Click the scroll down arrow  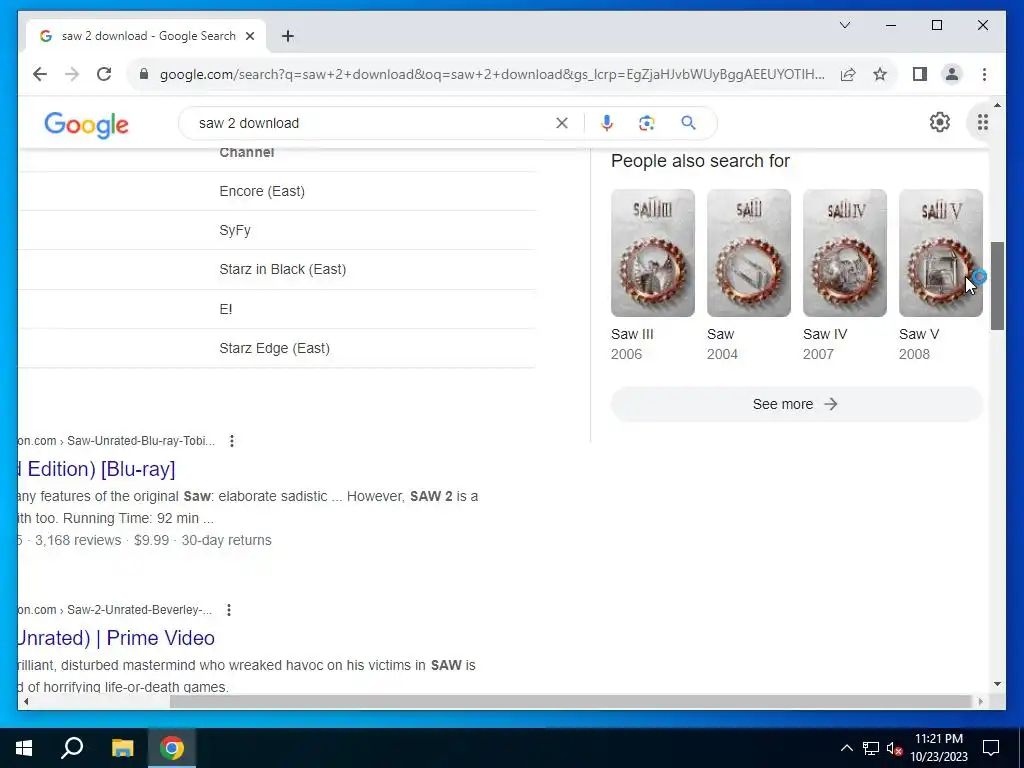pos(997,684)
